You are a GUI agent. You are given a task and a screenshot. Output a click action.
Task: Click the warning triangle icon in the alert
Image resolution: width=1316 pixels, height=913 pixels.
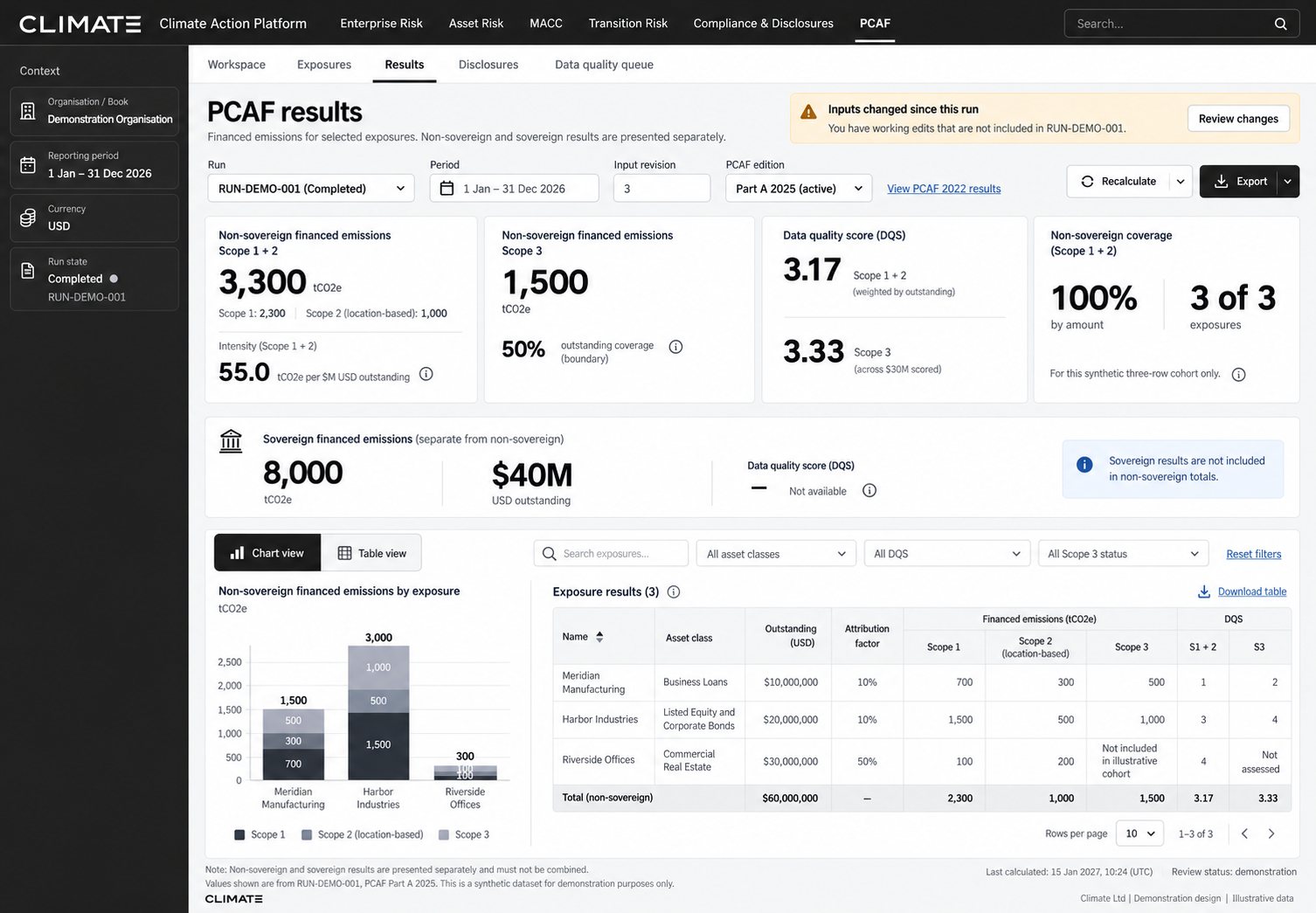(x=808, y=112)
